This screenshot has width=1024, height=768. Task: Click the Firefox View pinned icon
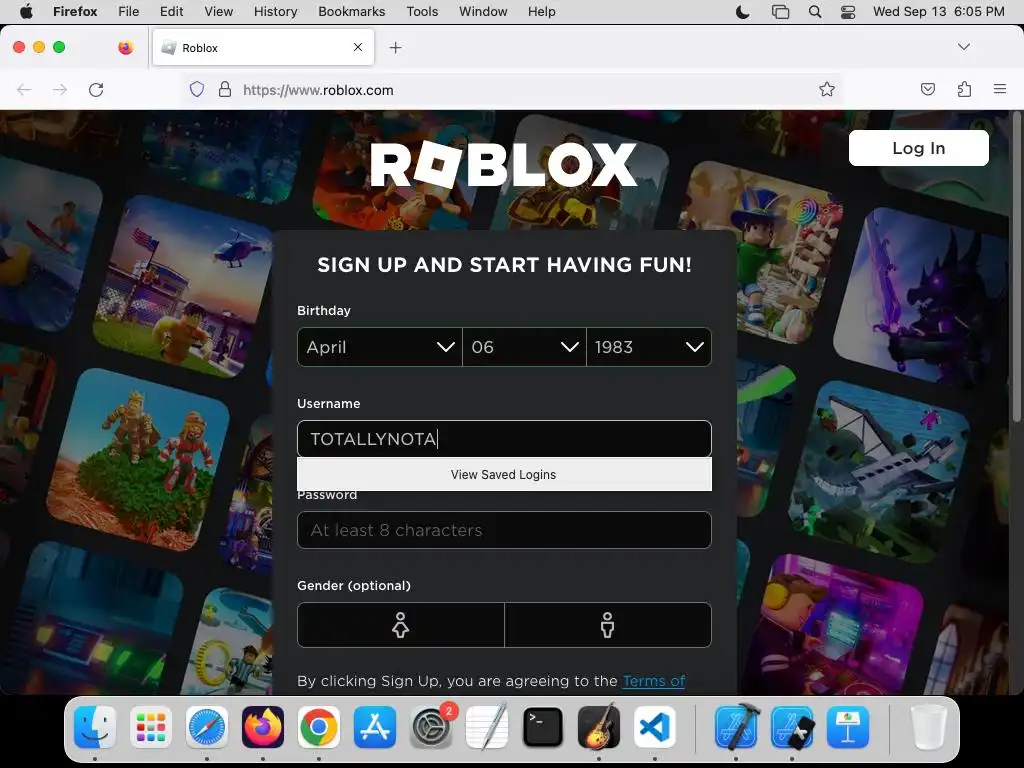tap(126, 47)
